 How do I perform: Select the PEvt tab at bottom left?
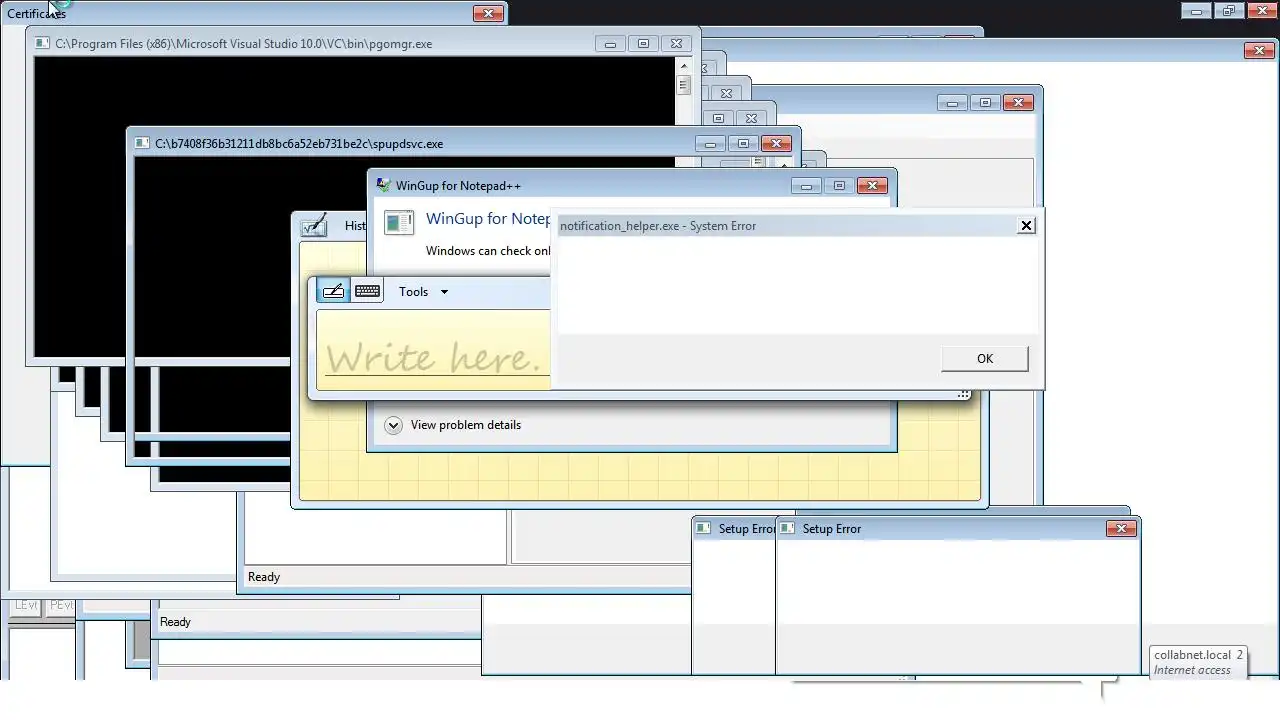60,606
